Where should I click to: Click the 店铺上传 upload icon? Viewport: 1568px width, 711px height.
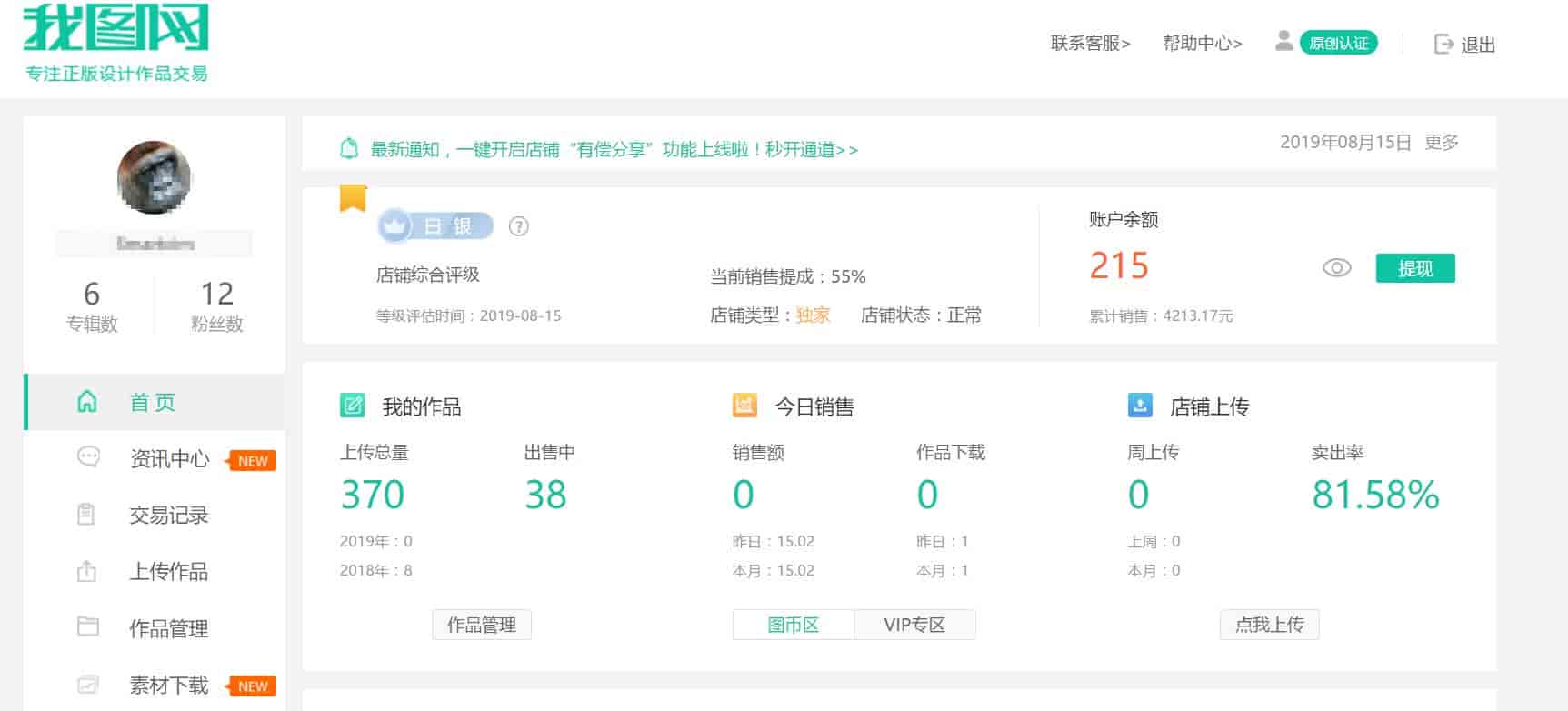1140,406
